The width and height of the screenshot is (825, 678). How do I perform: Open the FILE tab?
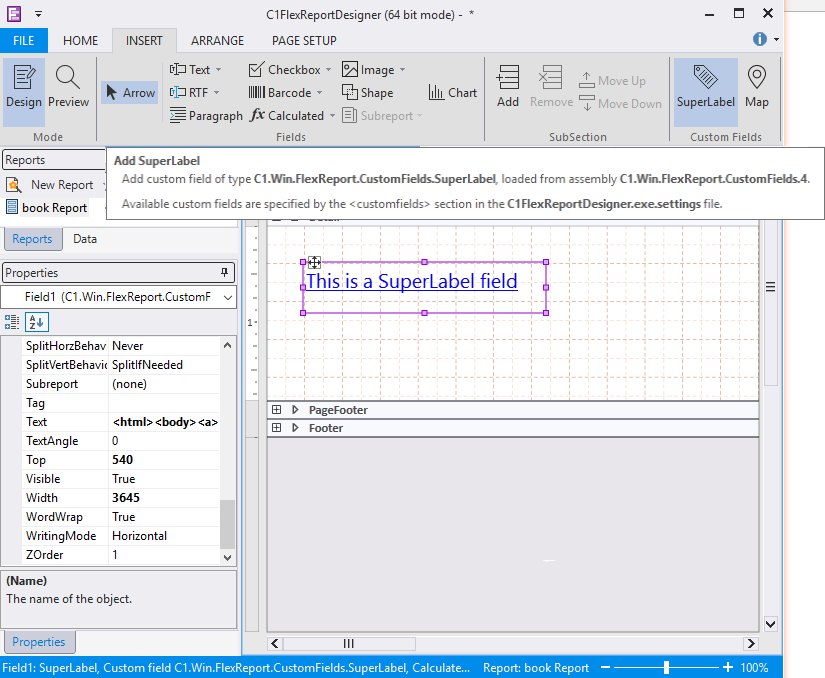coord(24,41)
